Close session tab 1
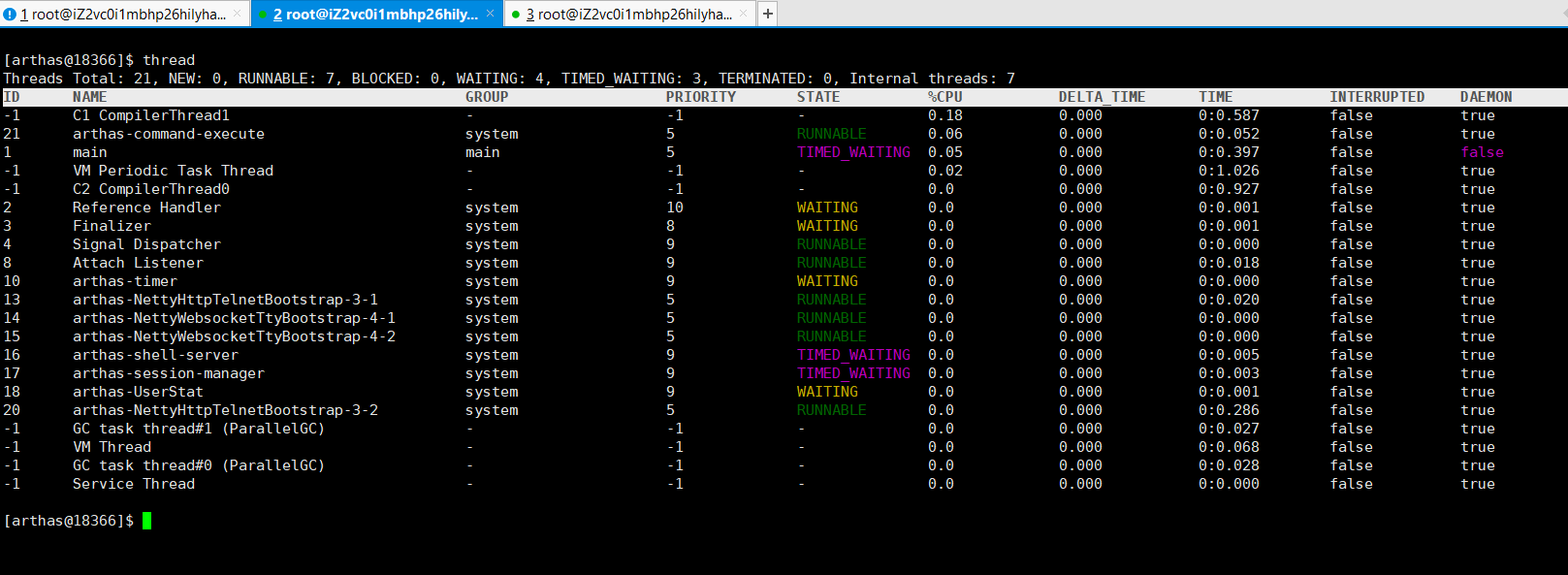 tap(237, 14)
